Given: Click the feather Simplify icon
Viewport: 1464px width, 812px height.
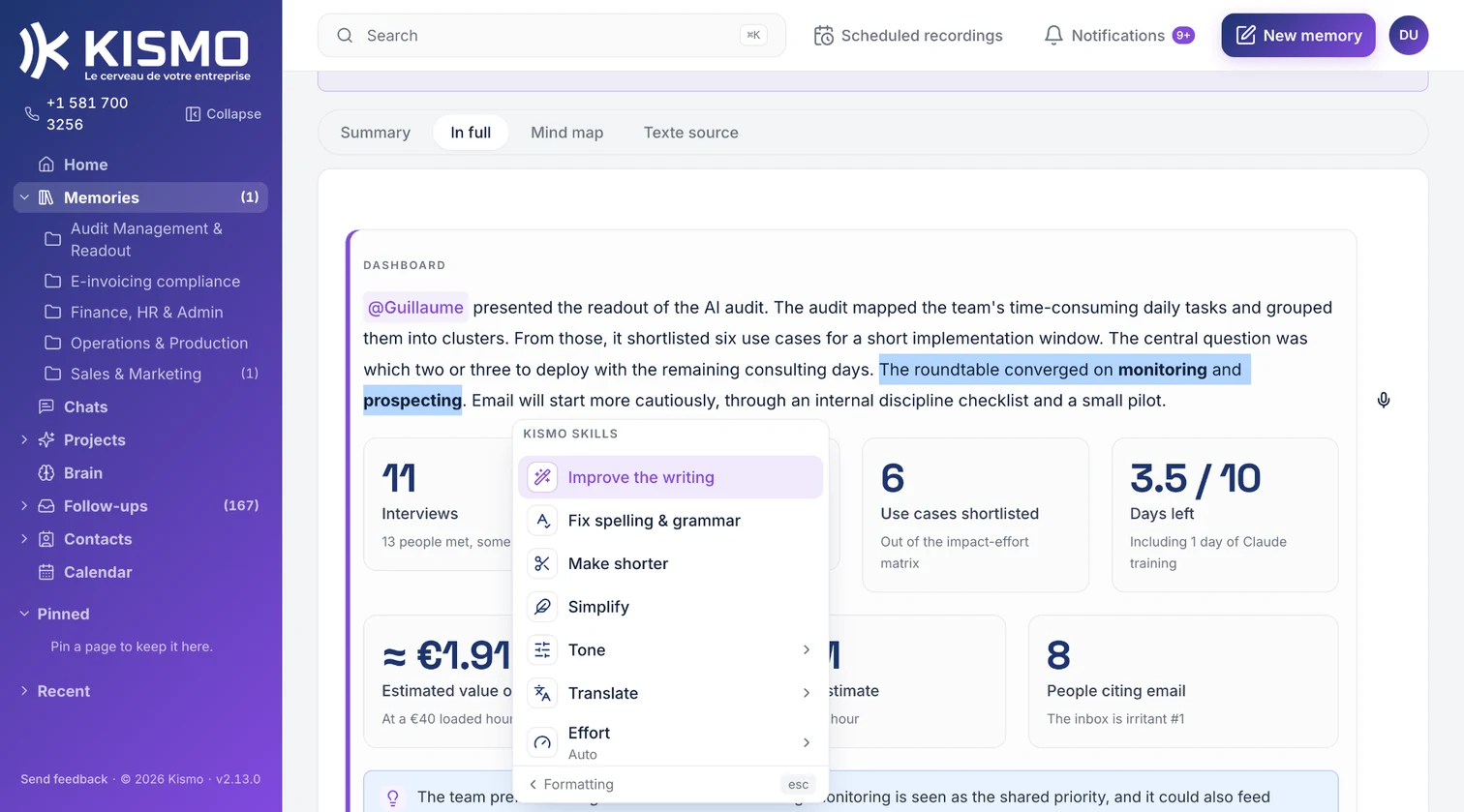Looking at the screenshot, I should [x=542, y=607].
